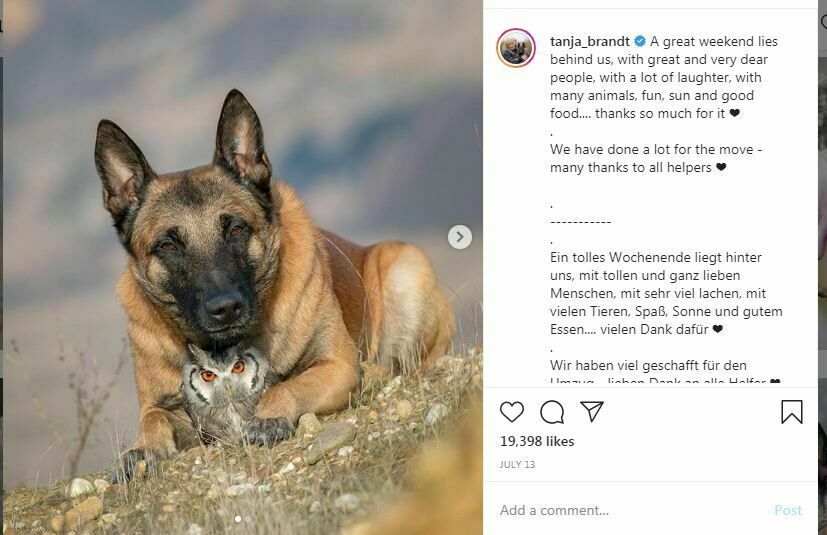Advance to next photo with chevron arrow
The height and width of the screenshot is (535, 827).
(x=459, y=237)
